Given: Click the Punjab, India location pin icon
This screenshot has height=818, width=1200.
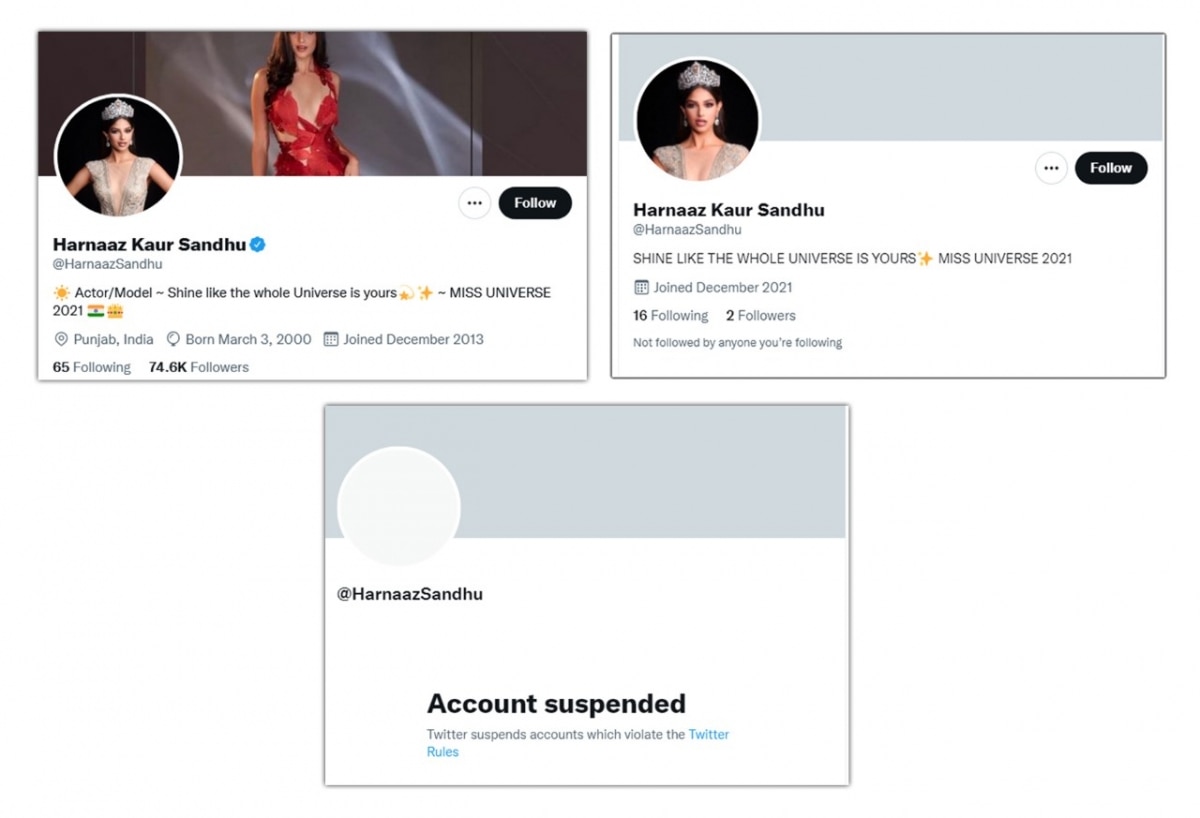Looking at the screenshot, I should click(61, 339).
